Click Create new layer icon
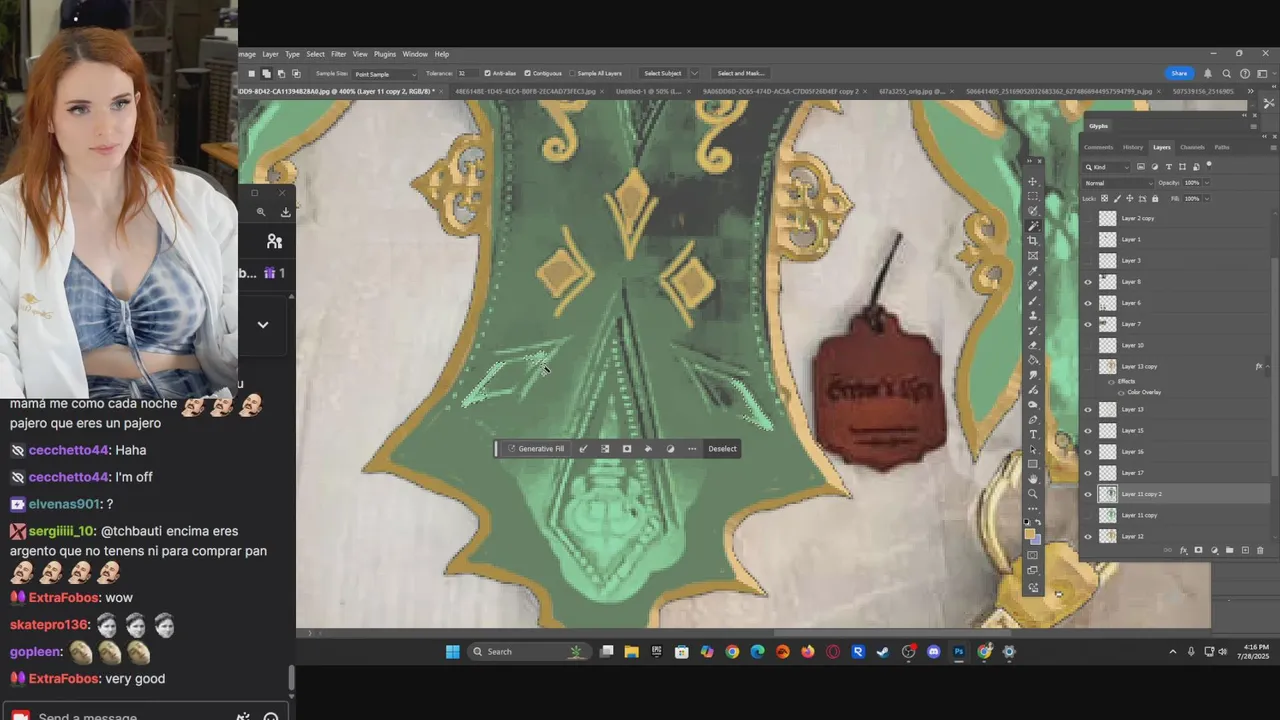Screen dimensions: 1280x720 (x=1245, y=550)
